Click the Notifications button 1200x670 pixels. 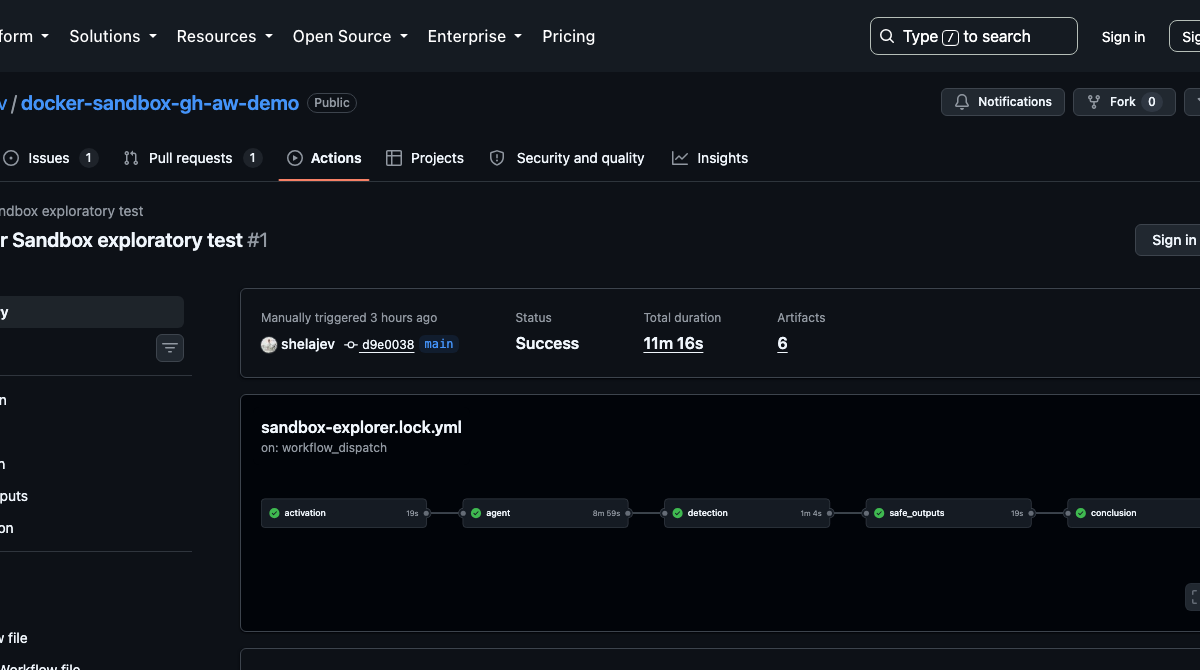coord(1002,102)
